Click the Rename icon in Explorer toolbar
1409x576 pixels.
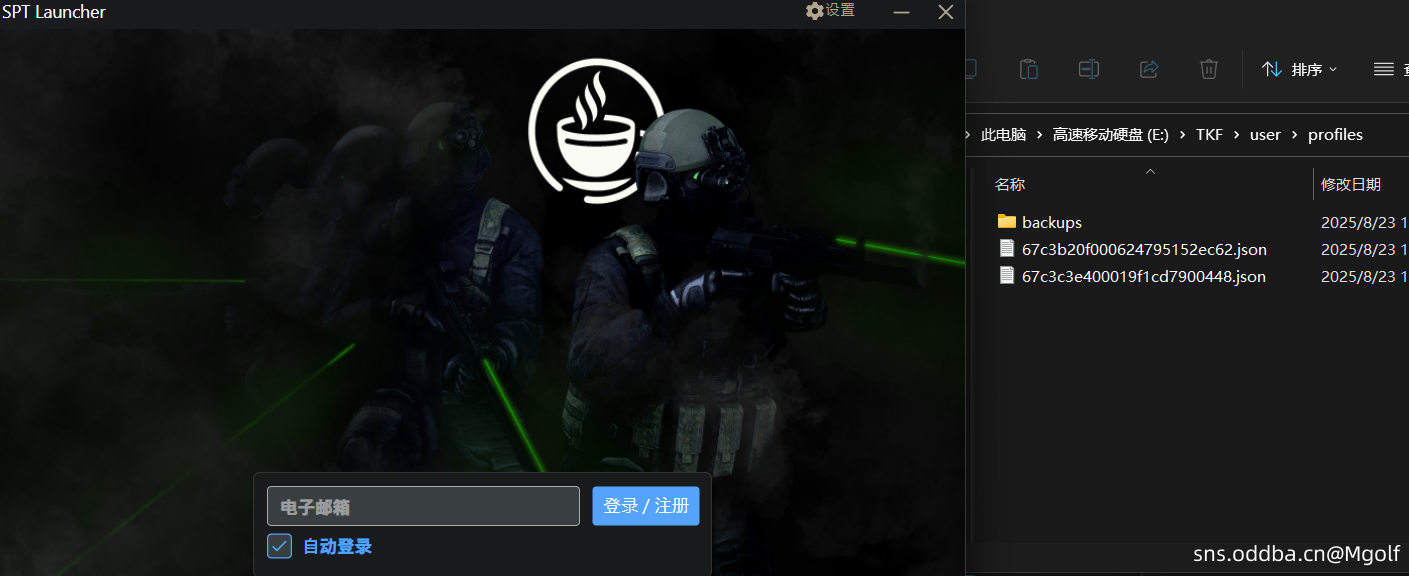coord(1088,69)
